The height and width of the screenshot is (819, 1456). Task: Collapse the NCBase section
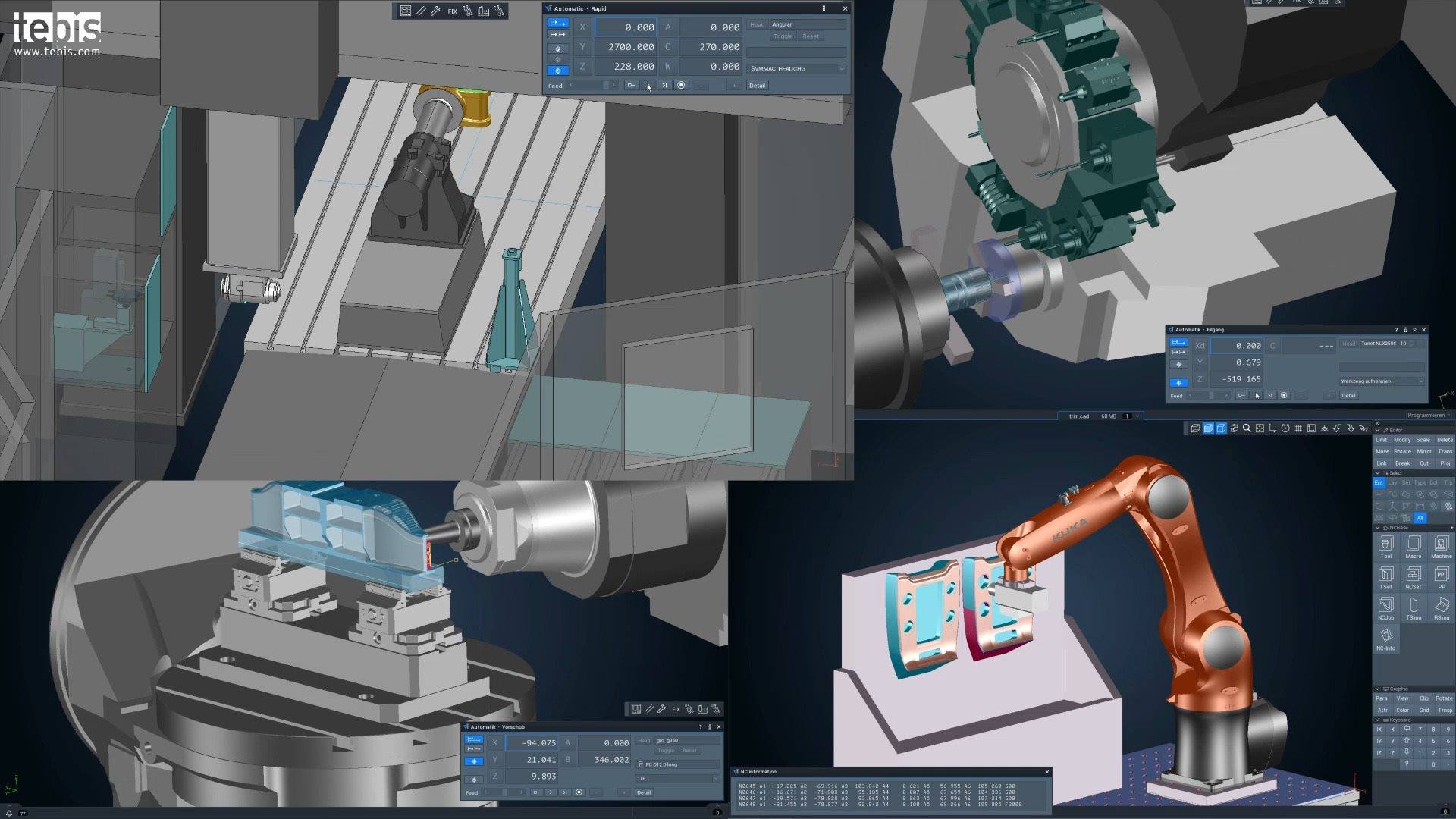(1378, 528)
